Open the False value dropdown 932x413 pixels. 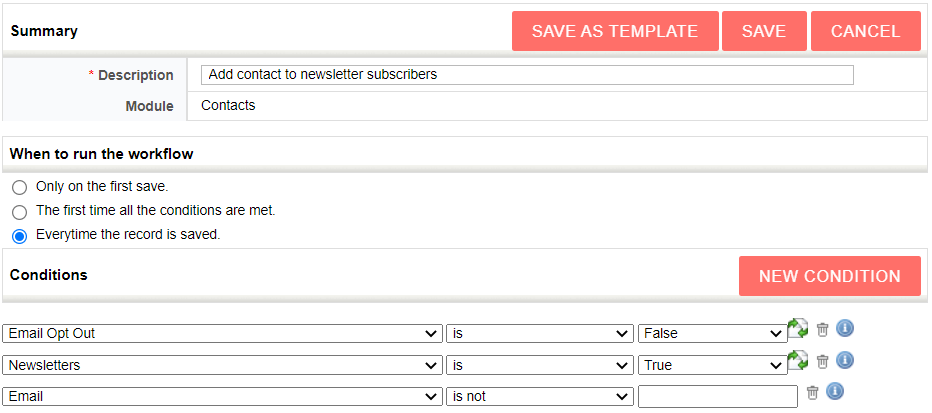713,334
